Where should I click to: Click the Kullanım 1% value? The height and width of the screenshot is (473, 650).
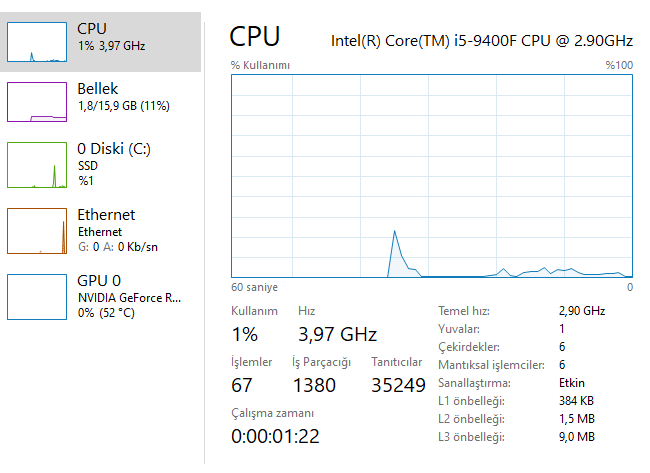[245, 333]
